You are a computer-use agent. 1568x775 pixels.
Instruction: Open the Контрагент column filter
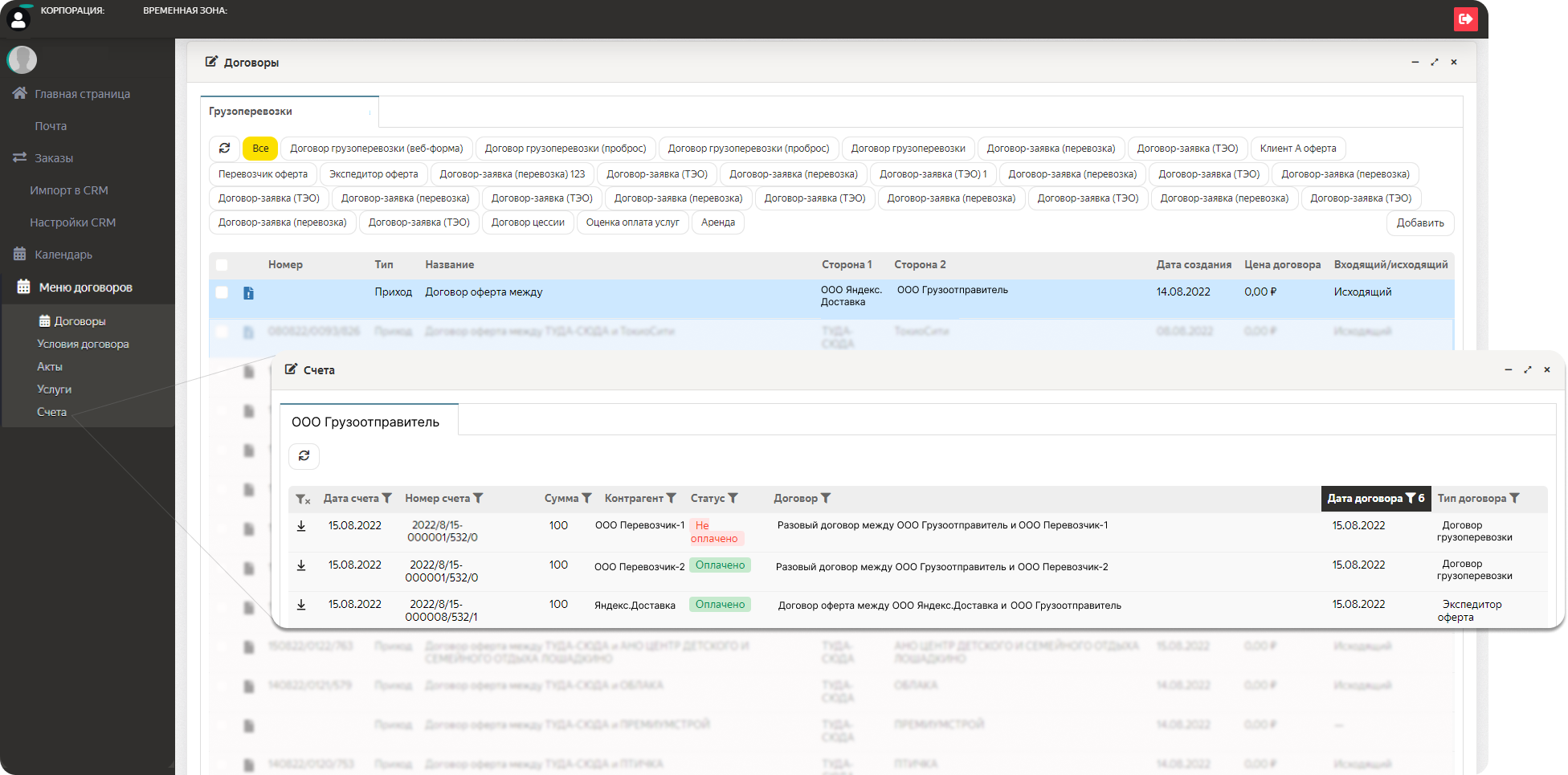tap(672, 498)
